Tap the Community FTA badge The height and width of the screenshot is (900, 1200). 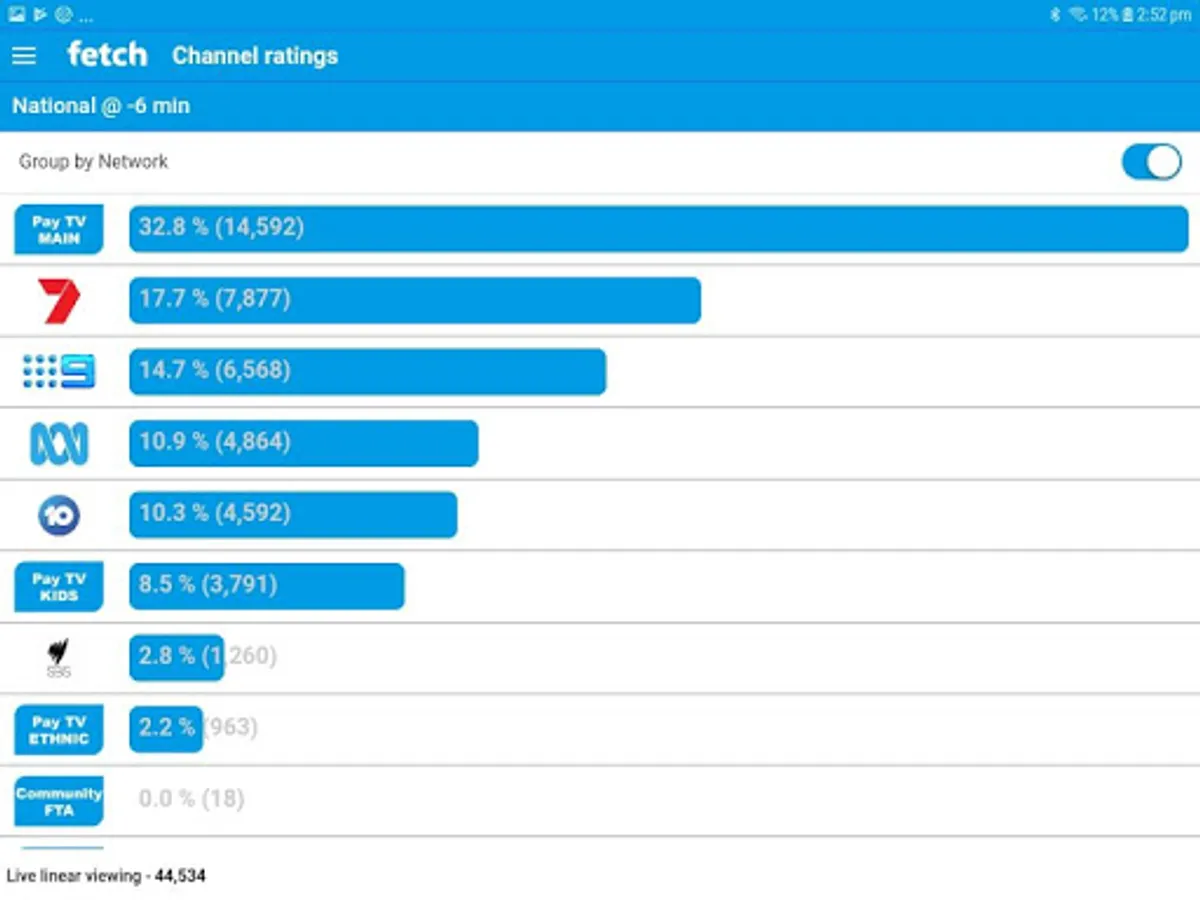(x=59, y=801)
